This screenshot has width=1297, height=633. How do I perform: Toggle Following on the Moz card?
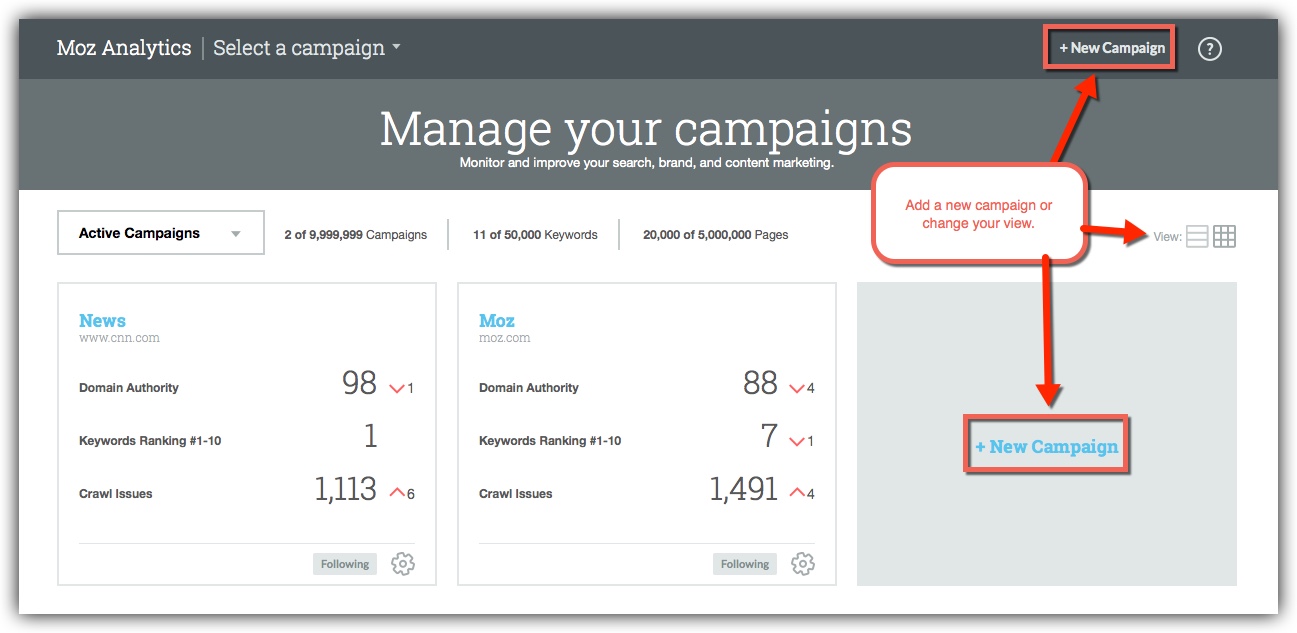tap(745, 564)
